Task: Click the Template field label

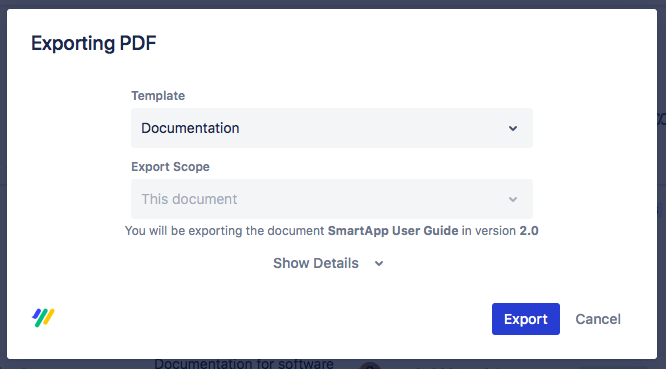Action: point(158,96)
